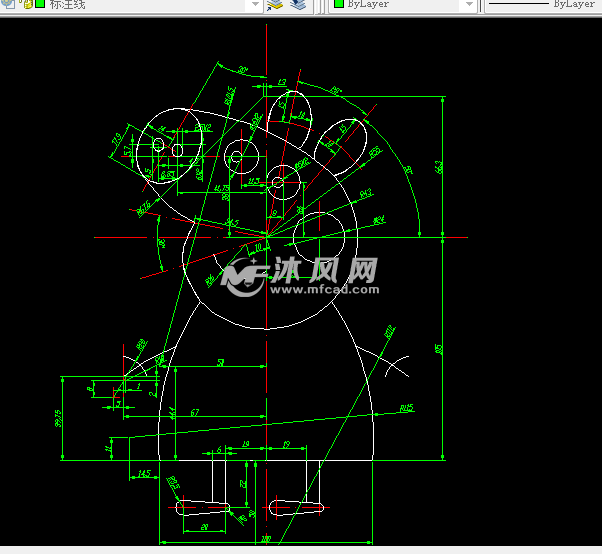The image size is (602, 554).
Task: Select the 66.3 vertical dimension text
Action: click(439, 167)
